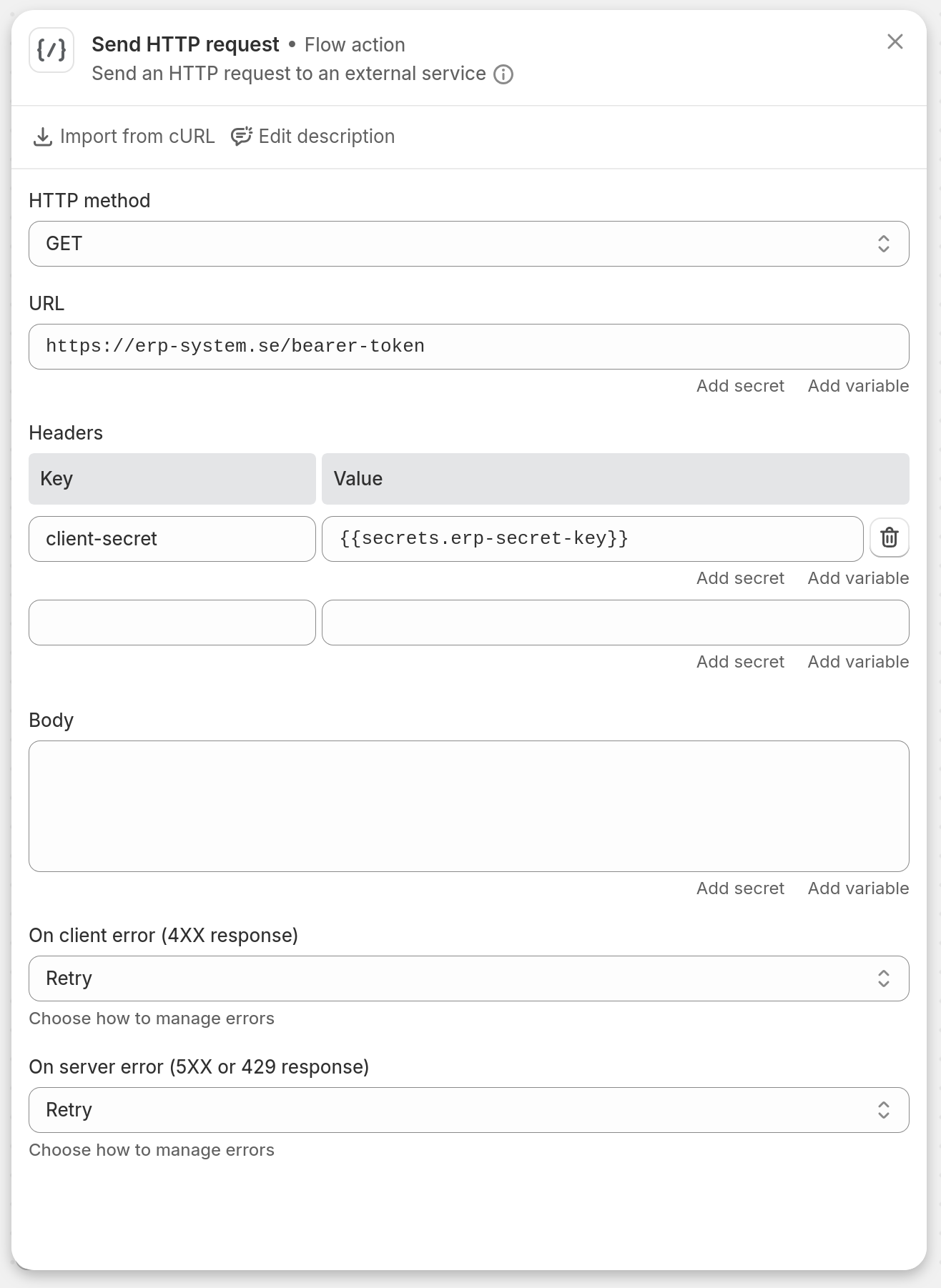Close the Send HTTP request panel
This screenshot has width=941, height=1288.
point(895,42)
